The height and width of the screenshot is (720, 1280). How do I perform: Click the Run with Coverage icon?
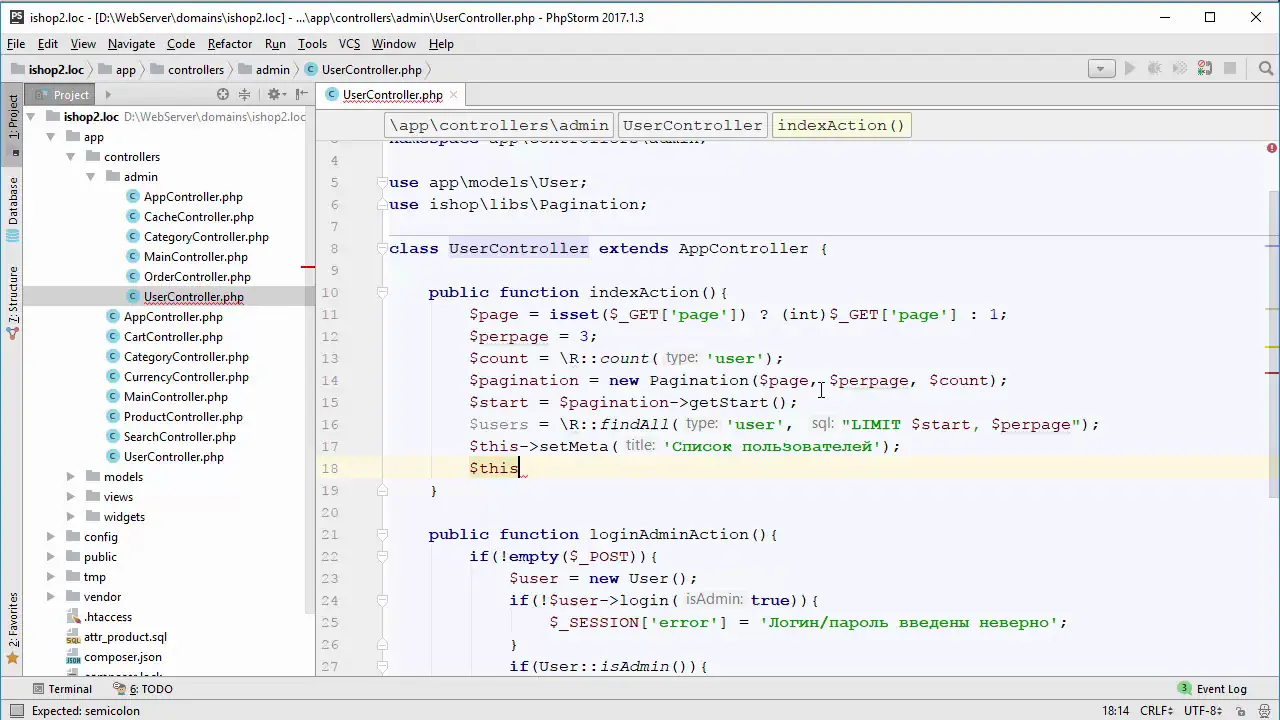coord(1180,69)
